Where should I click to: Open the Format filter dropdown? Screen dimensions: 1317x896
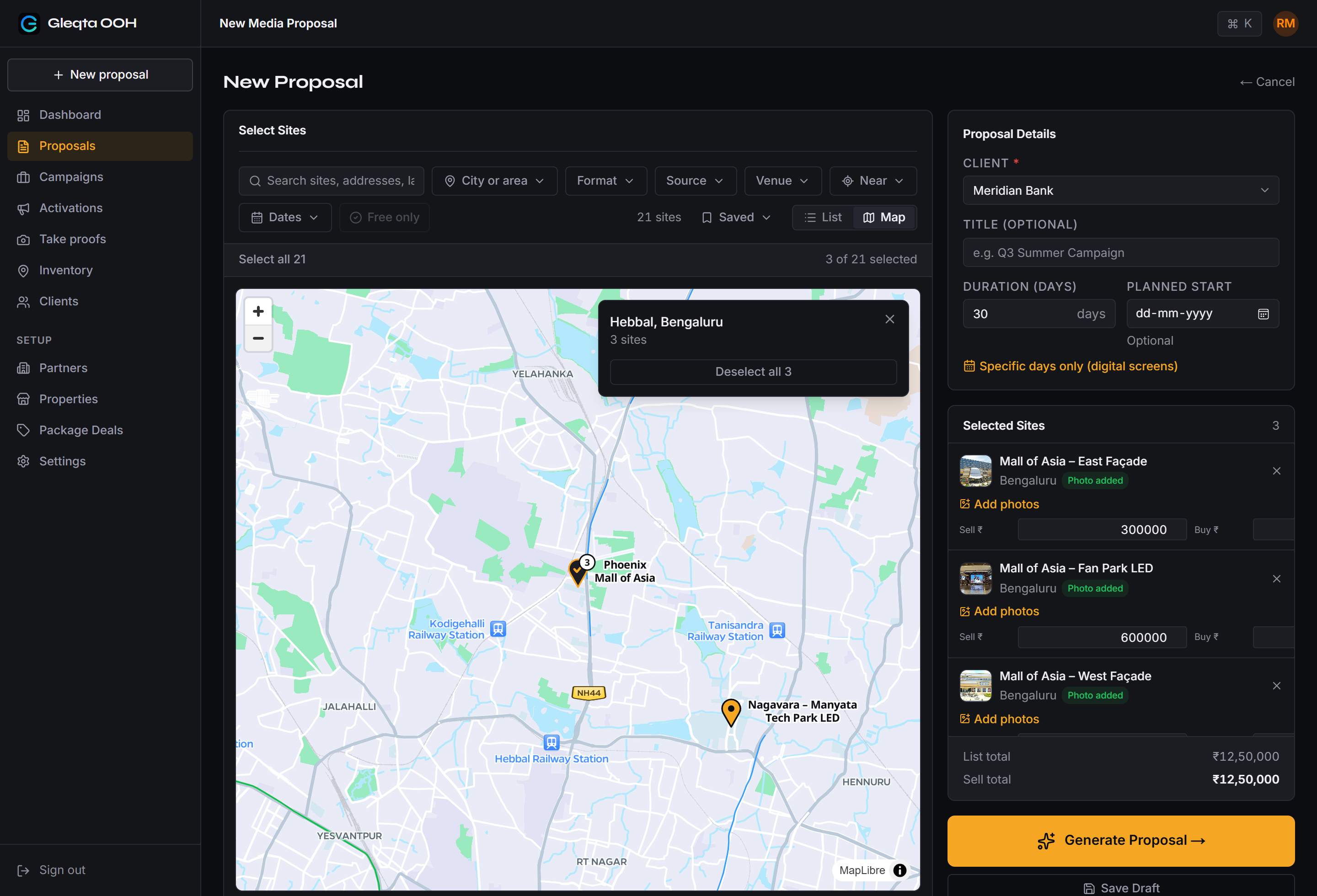(606, 181)
